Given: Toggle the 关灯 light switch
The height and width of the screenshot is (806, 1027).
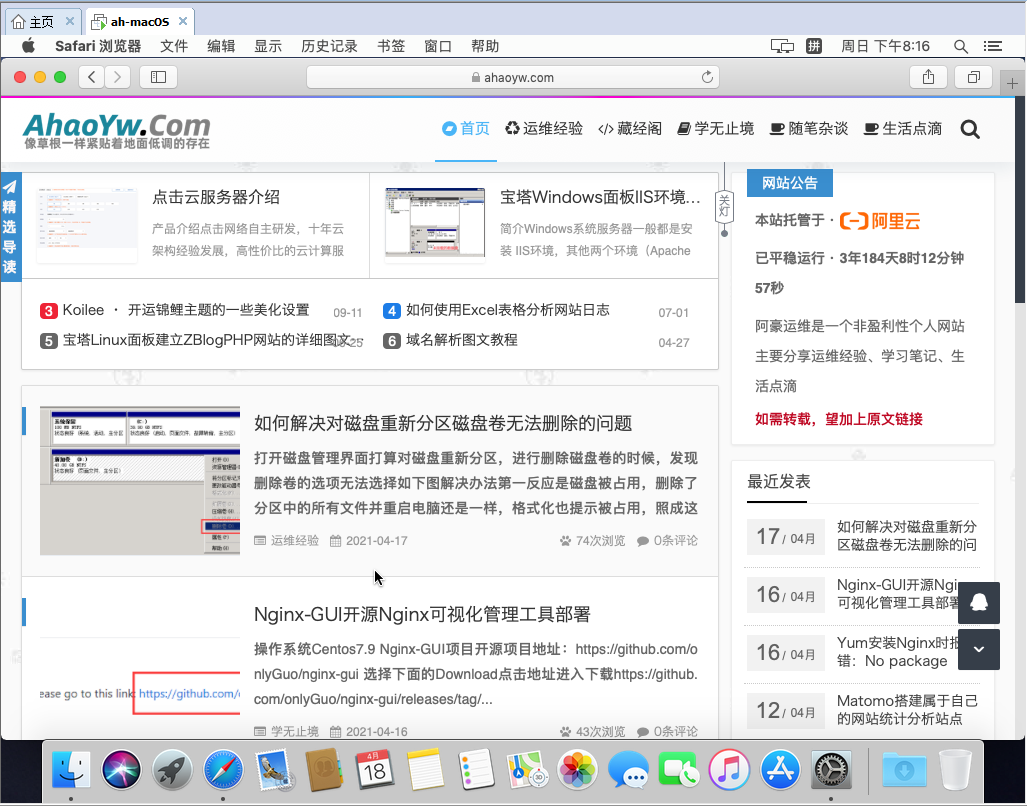Looking at the screenshot, I should pos(725,206).
